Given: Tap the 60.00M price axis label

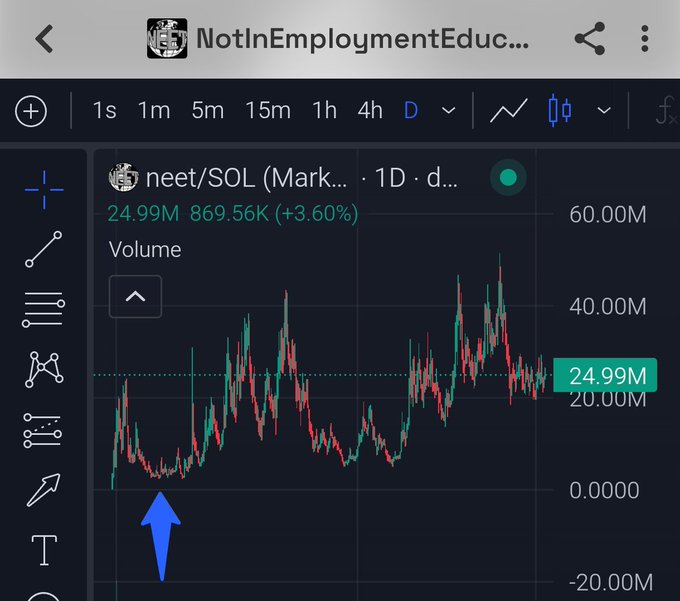Looking at the screenshot, I should point(608,214).
